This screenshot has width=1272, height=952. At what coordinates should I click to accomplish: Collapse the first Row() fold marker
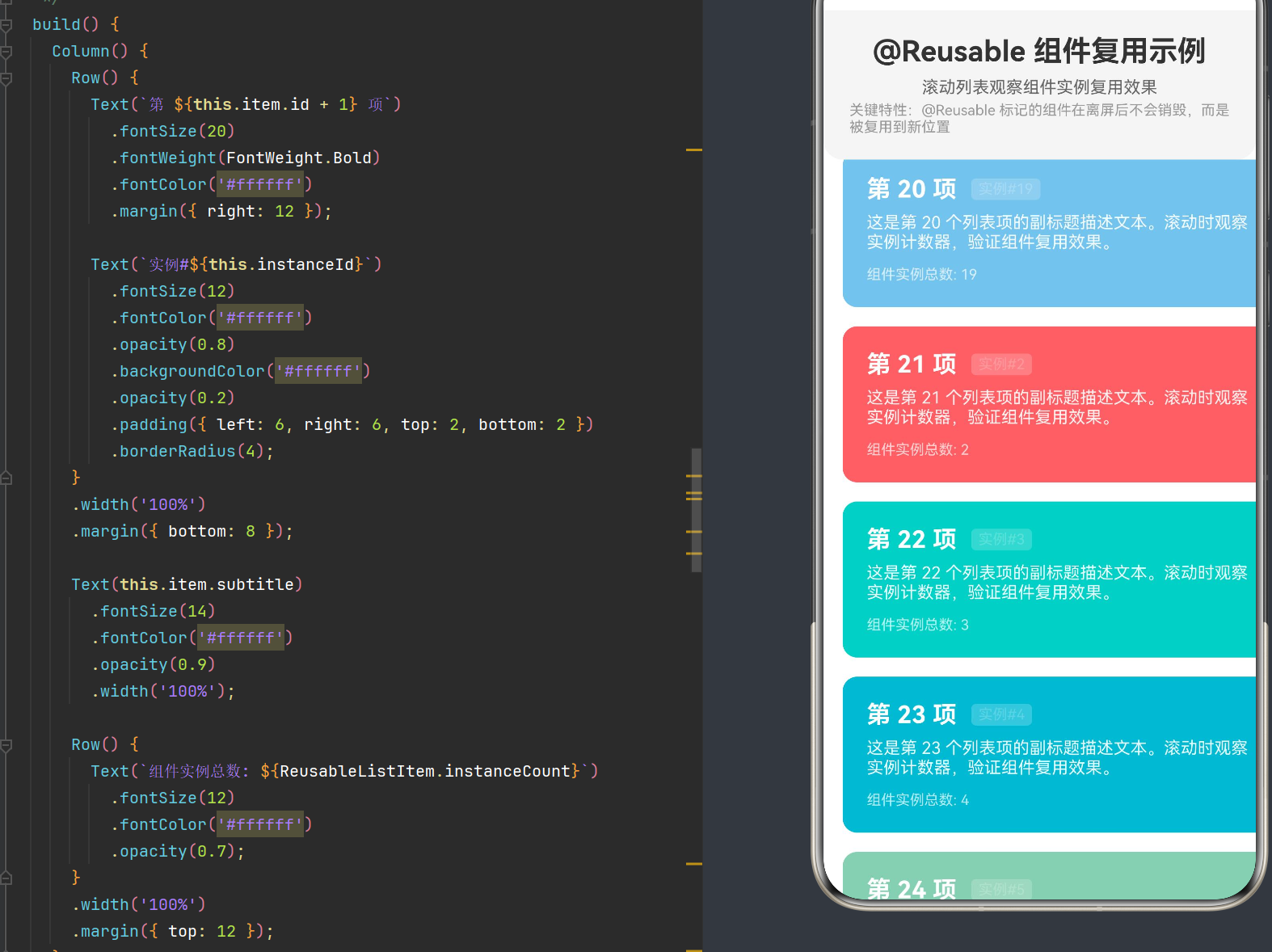6,78
